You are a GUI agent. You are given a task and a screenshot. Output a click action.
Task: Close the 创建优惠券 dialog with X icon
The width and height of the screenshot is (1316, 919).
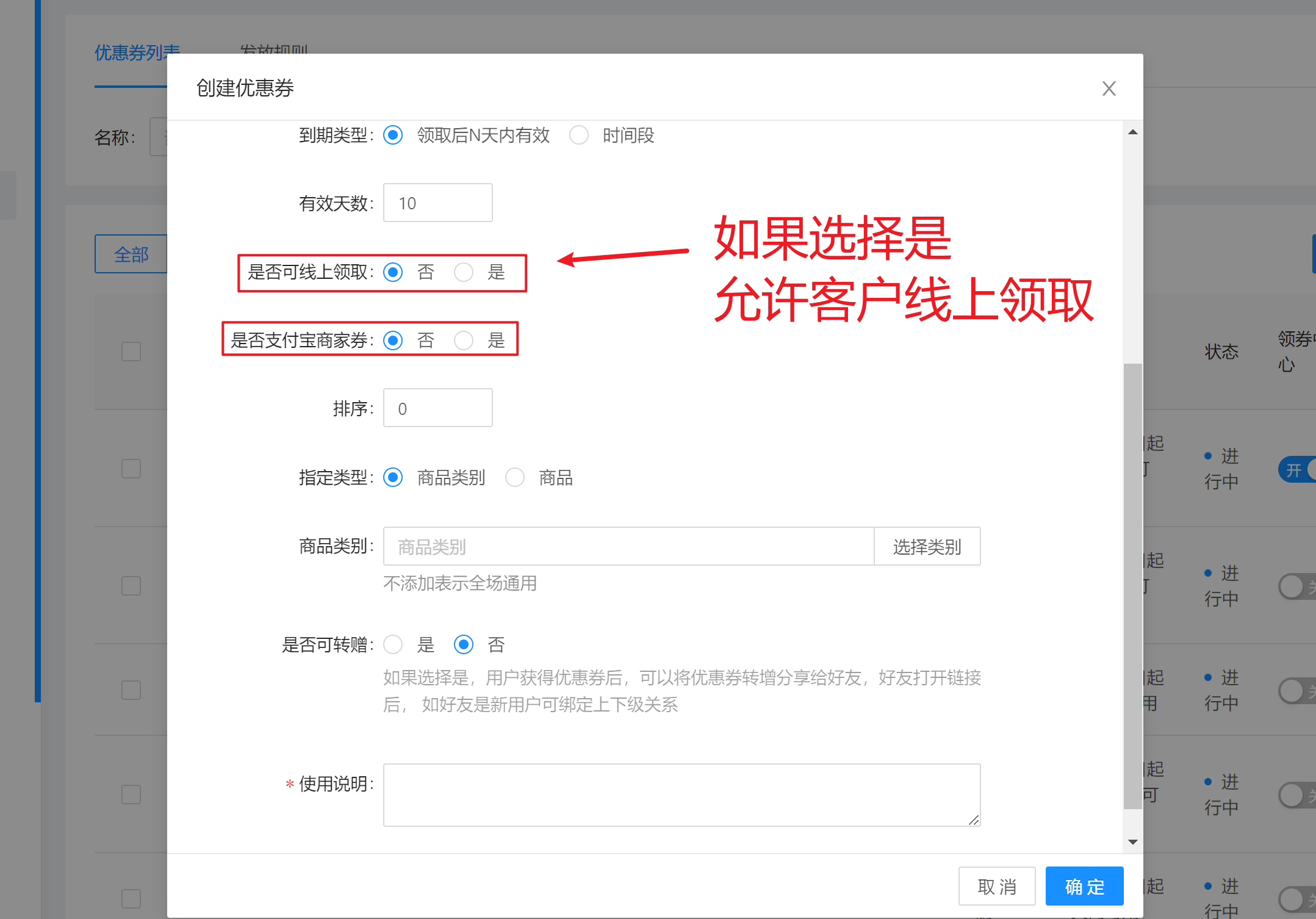tap(1109, 88)
